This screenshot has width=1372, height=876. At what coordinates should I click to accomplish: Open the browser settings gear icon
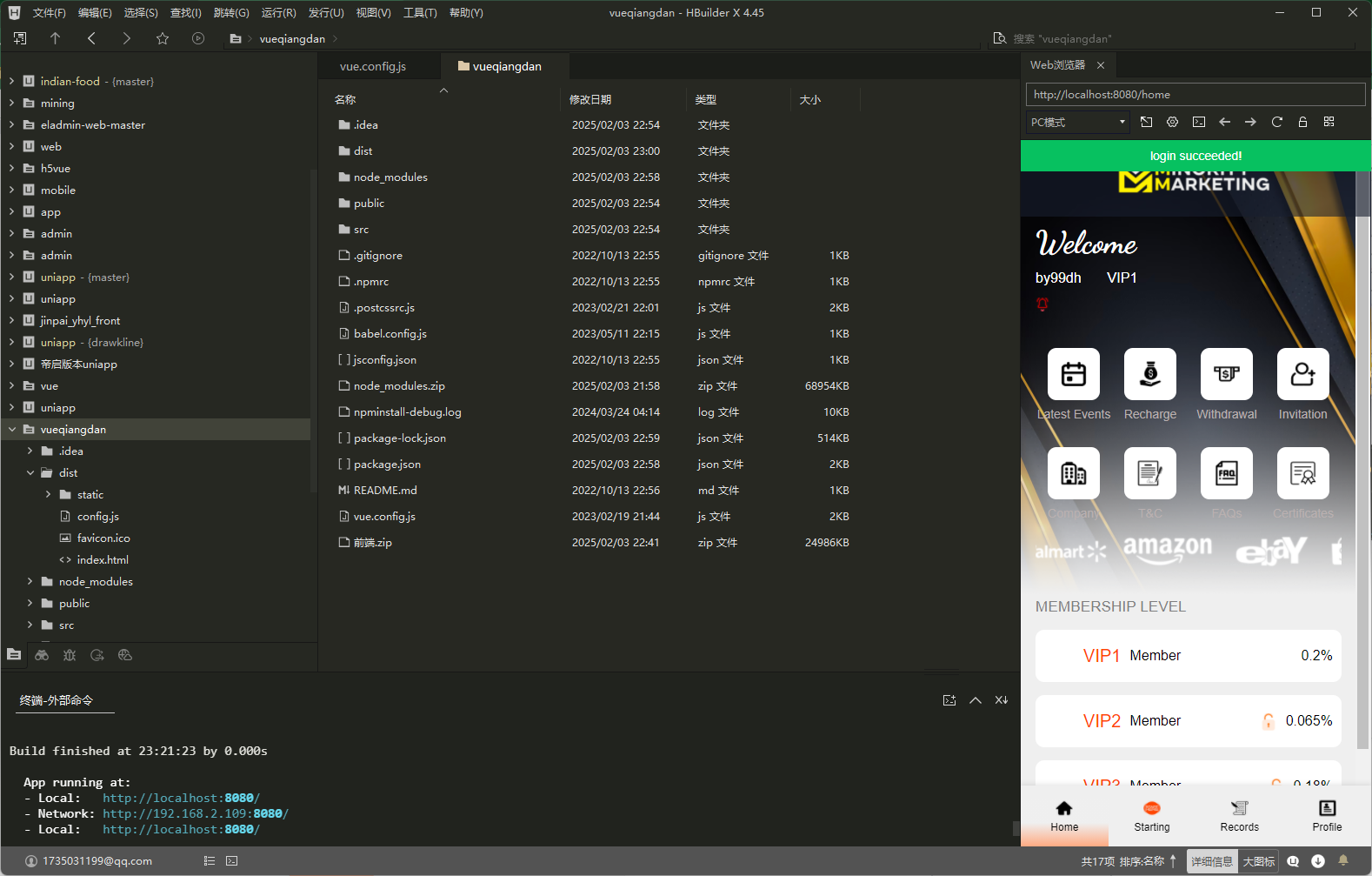pos(1172,122)
